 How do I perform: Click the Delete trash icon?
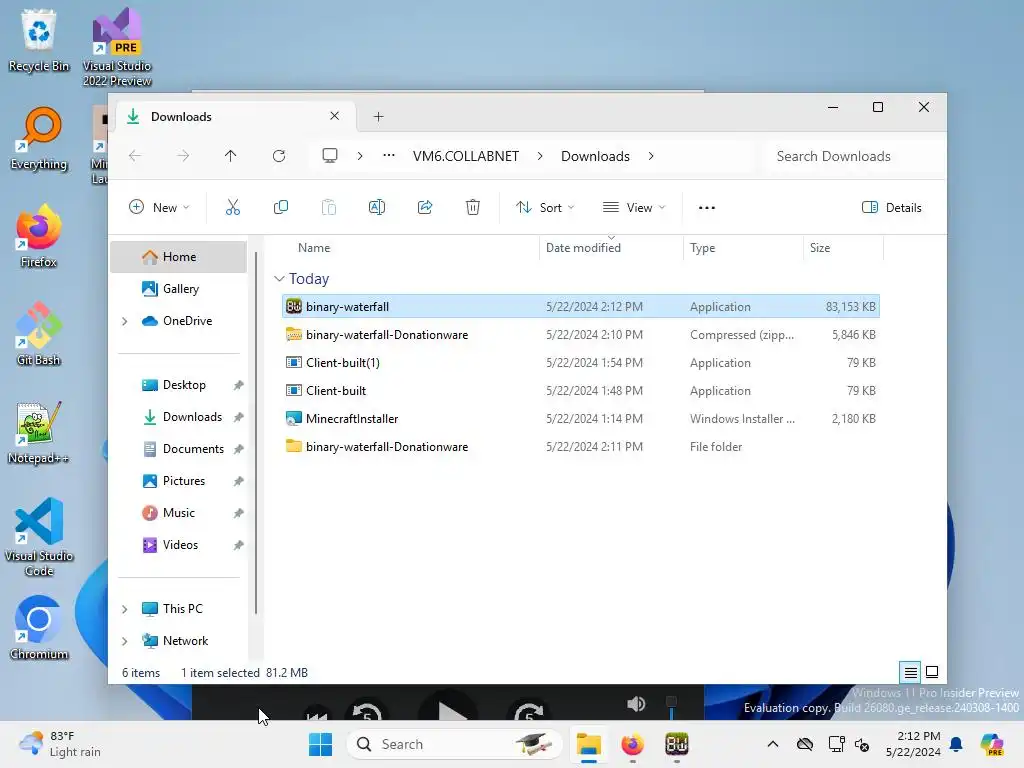pyautogui.click(x=473, y=208)
